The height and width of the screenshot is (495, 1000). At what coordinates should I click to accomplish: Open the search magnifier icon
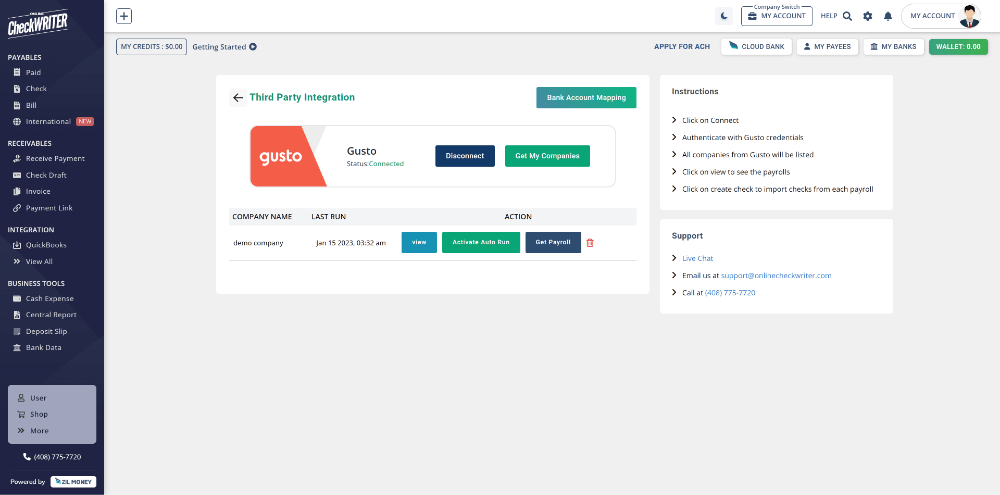pos(847,16)
